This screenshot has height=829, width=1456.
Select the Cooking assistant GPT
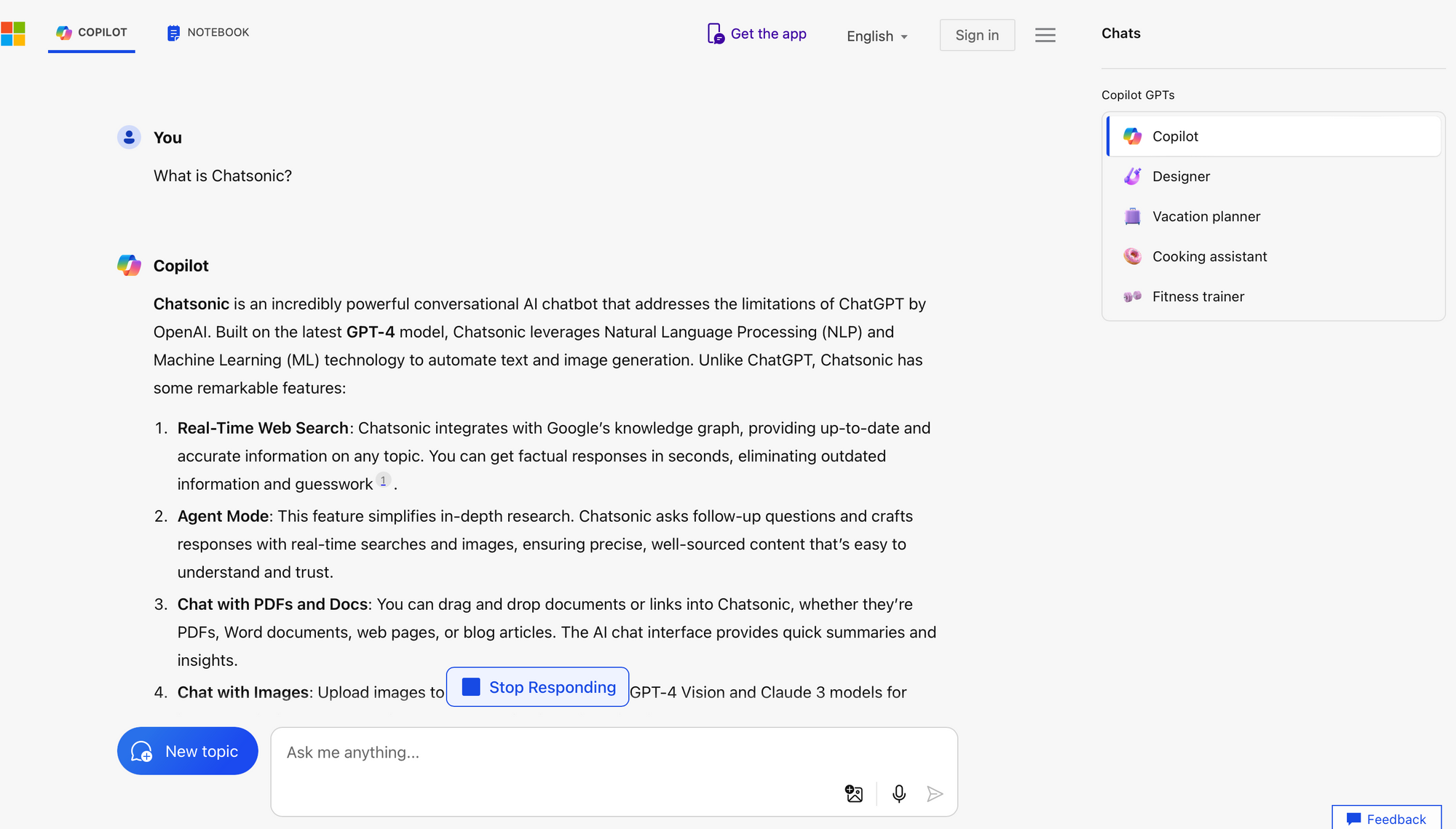(x=1209, y=256)
